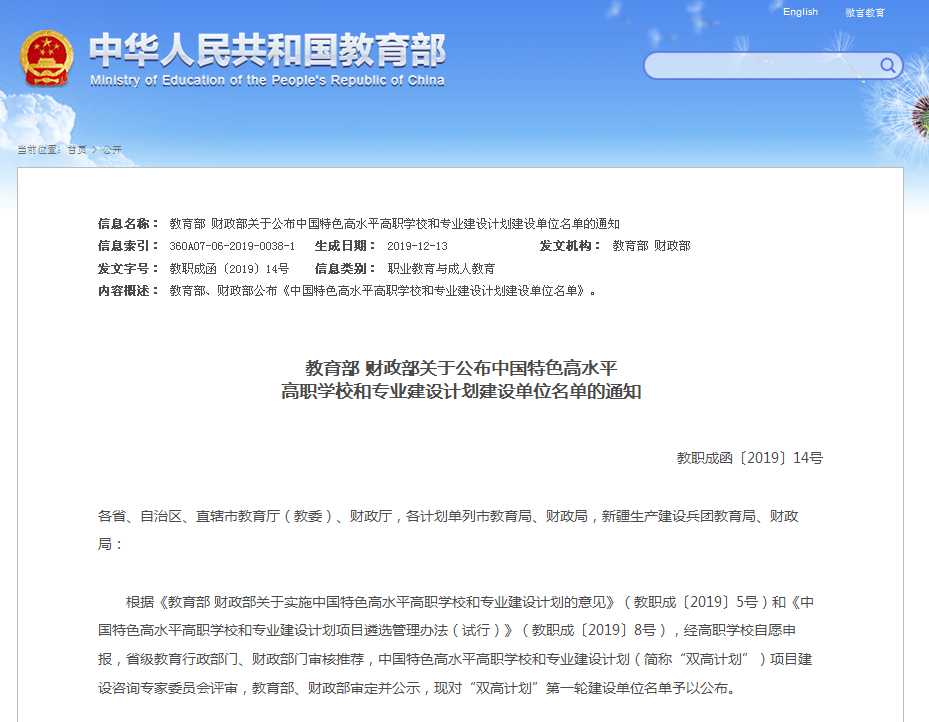The height and width of the screenshot is (722, 929).
Task: Click the 信息名称 notice title value
Action: [394, 223]
